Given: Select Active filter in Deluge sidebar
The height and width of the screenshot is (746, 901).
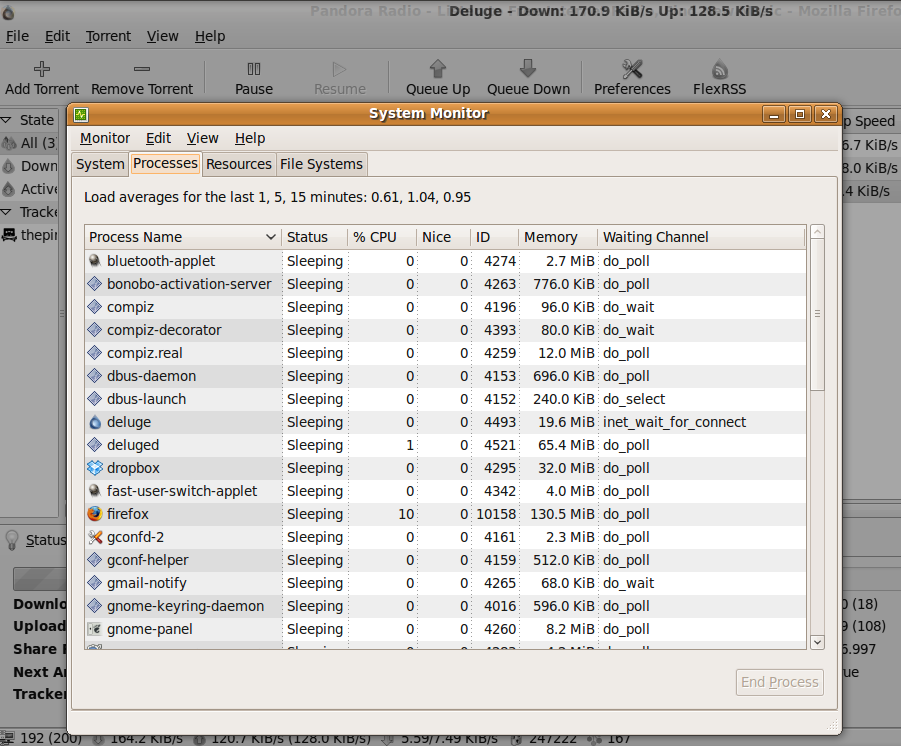Looking at the screenshot, I should pos(30,189).
